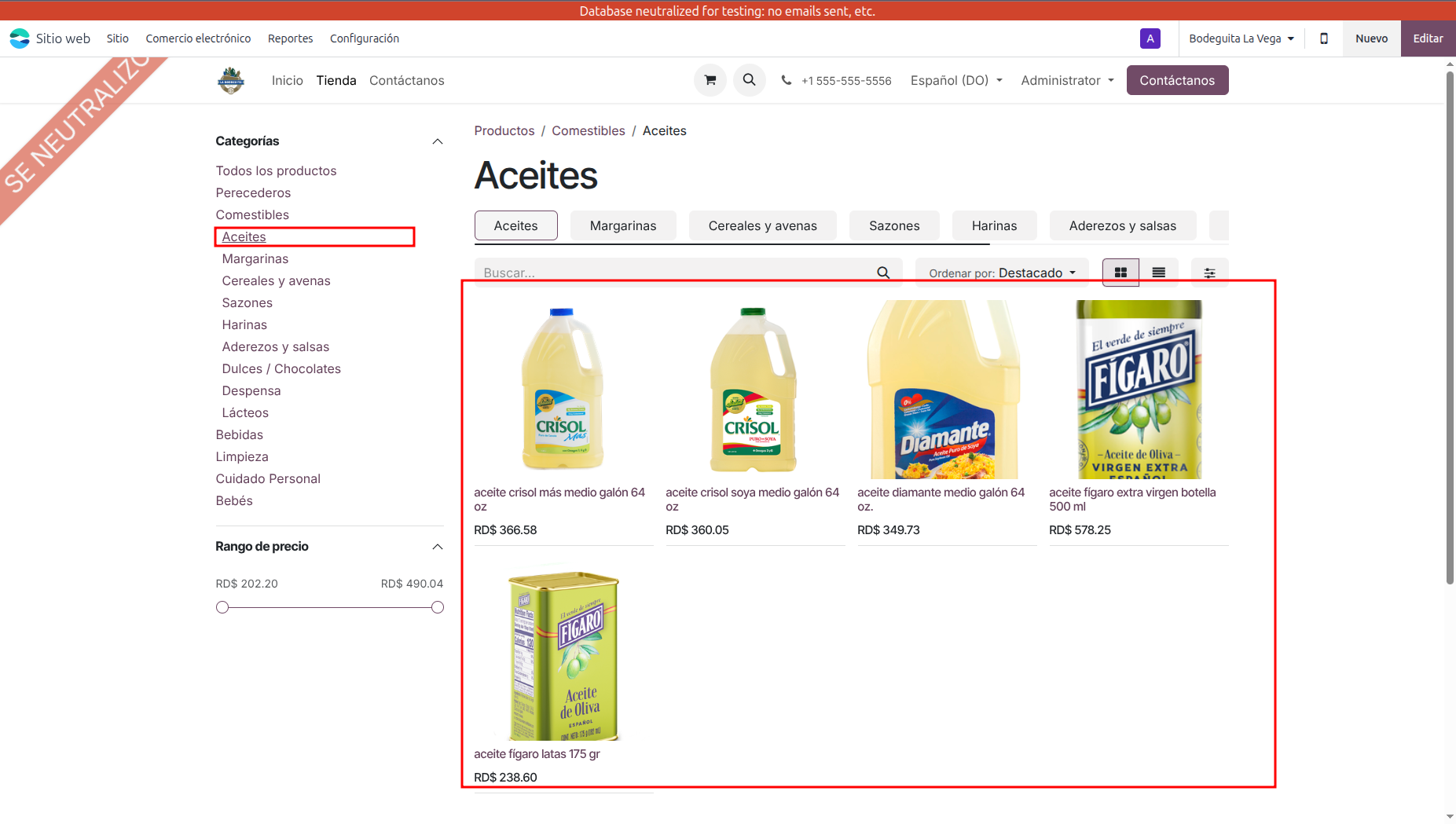Switch to list view layout
This screenshot has height=824, width=1456.
(1158, 273)
